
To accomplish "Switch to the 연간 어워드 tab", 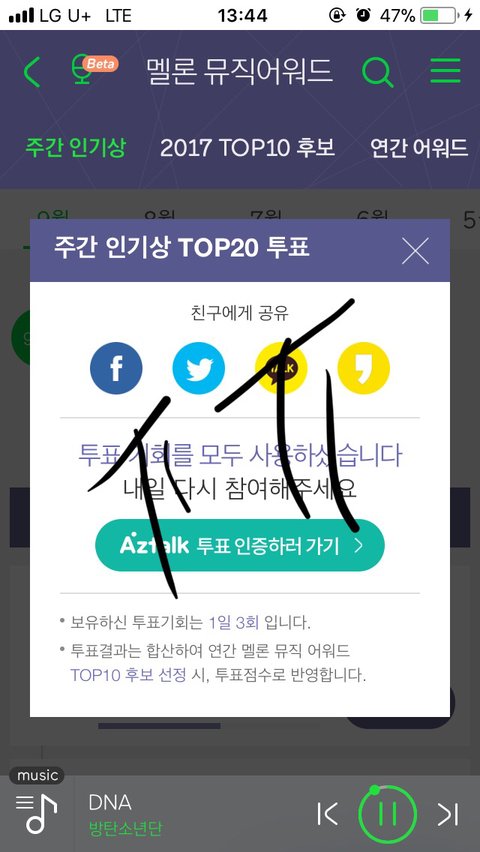I will tap(419, 148).
